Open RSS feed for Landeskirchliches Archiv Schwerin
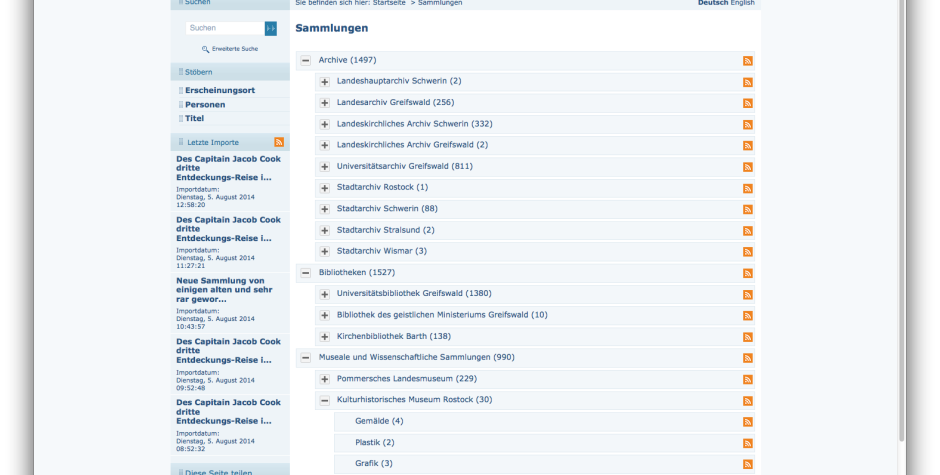The height and width of the screenshot is (475, 940). [x=748, y=125]
